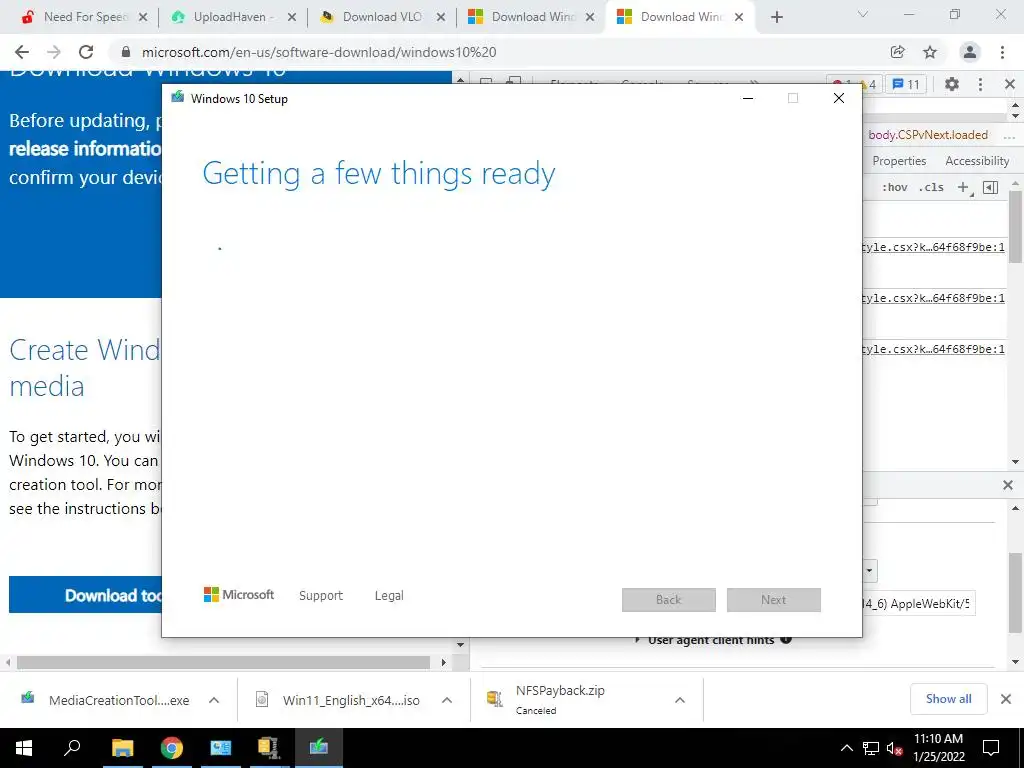
Task: Click the page horizontal scrollbar
Action: coord(223,662)
